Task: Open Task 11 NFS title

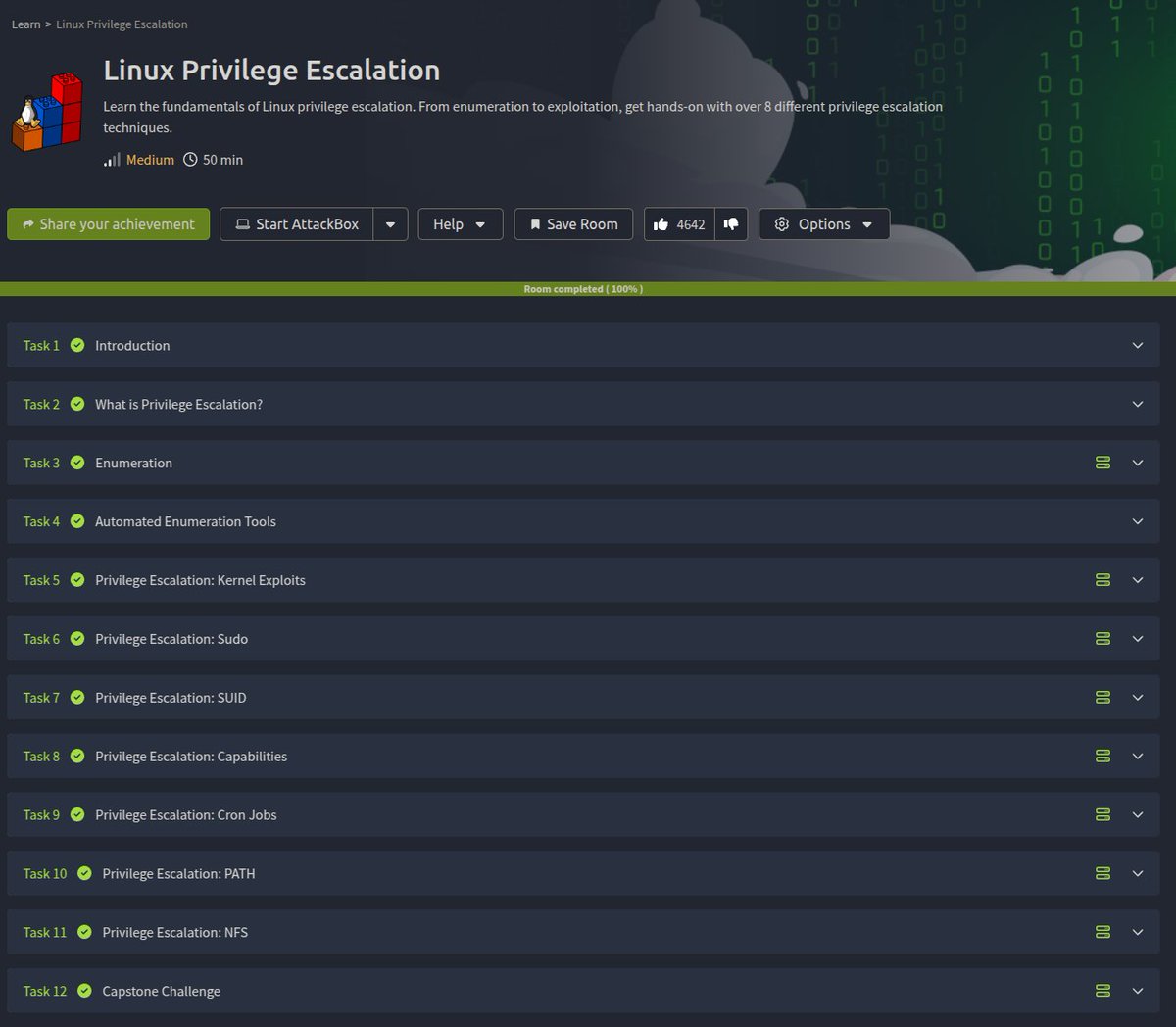Action: point(175,932)
